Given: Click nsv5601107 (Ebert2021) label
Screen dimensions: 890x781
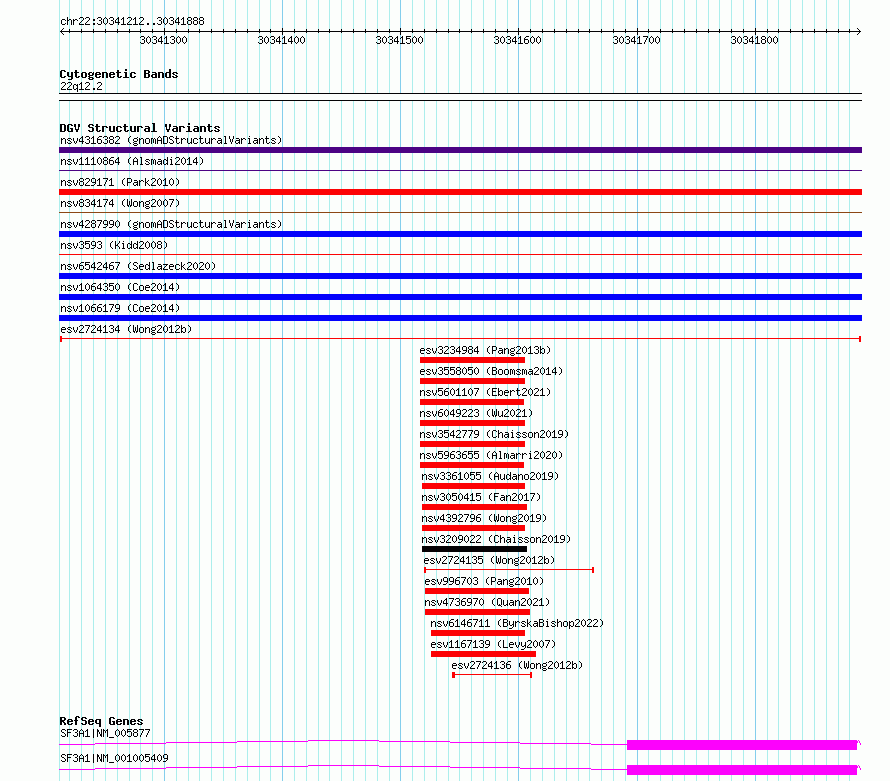Looking at the screenshot, I should [485, 392].
